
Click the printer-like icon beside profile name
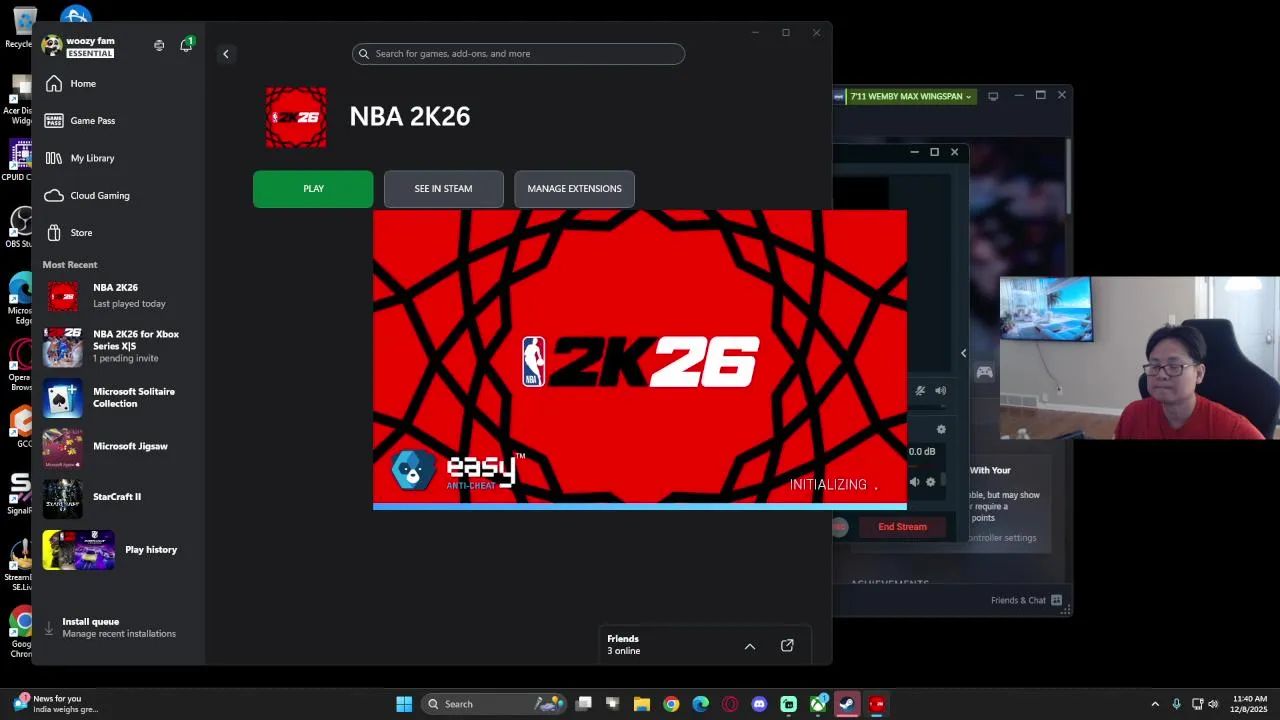coord(159,45)
